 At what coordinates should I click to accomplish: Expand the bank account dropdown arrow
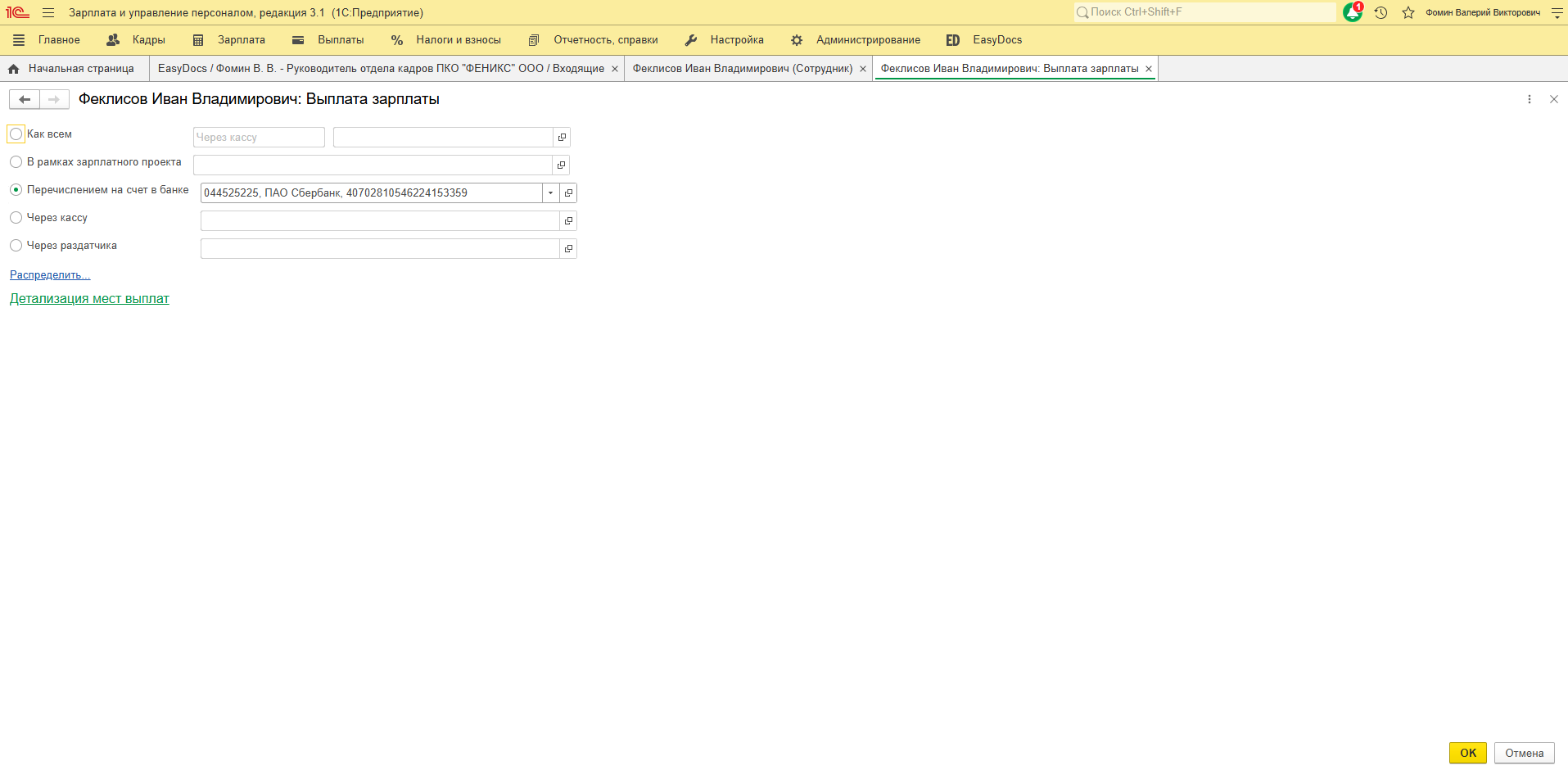click(x=550, y=193)
